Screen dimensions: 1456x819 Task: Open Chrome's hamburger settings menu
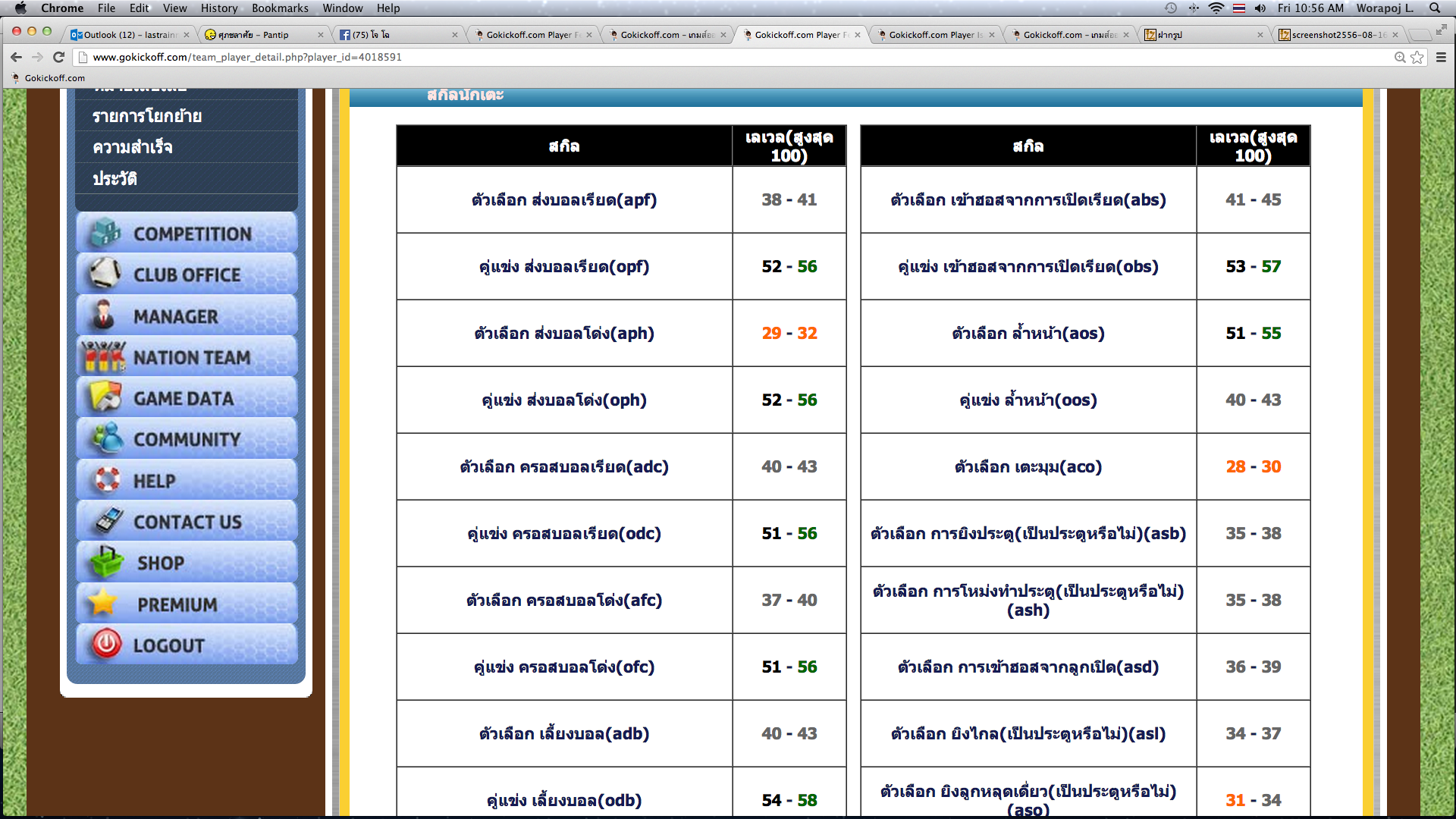click(x=1441, y=58)
